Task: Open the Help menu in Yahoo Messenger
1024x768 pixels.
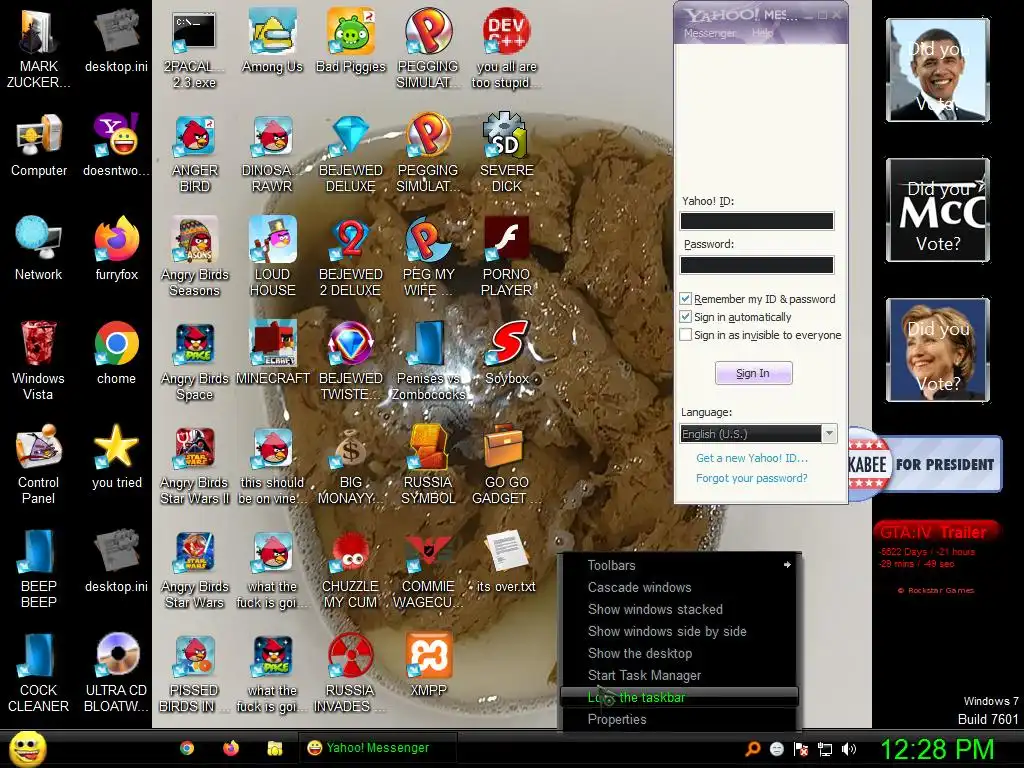Action: tap(762, 33)
